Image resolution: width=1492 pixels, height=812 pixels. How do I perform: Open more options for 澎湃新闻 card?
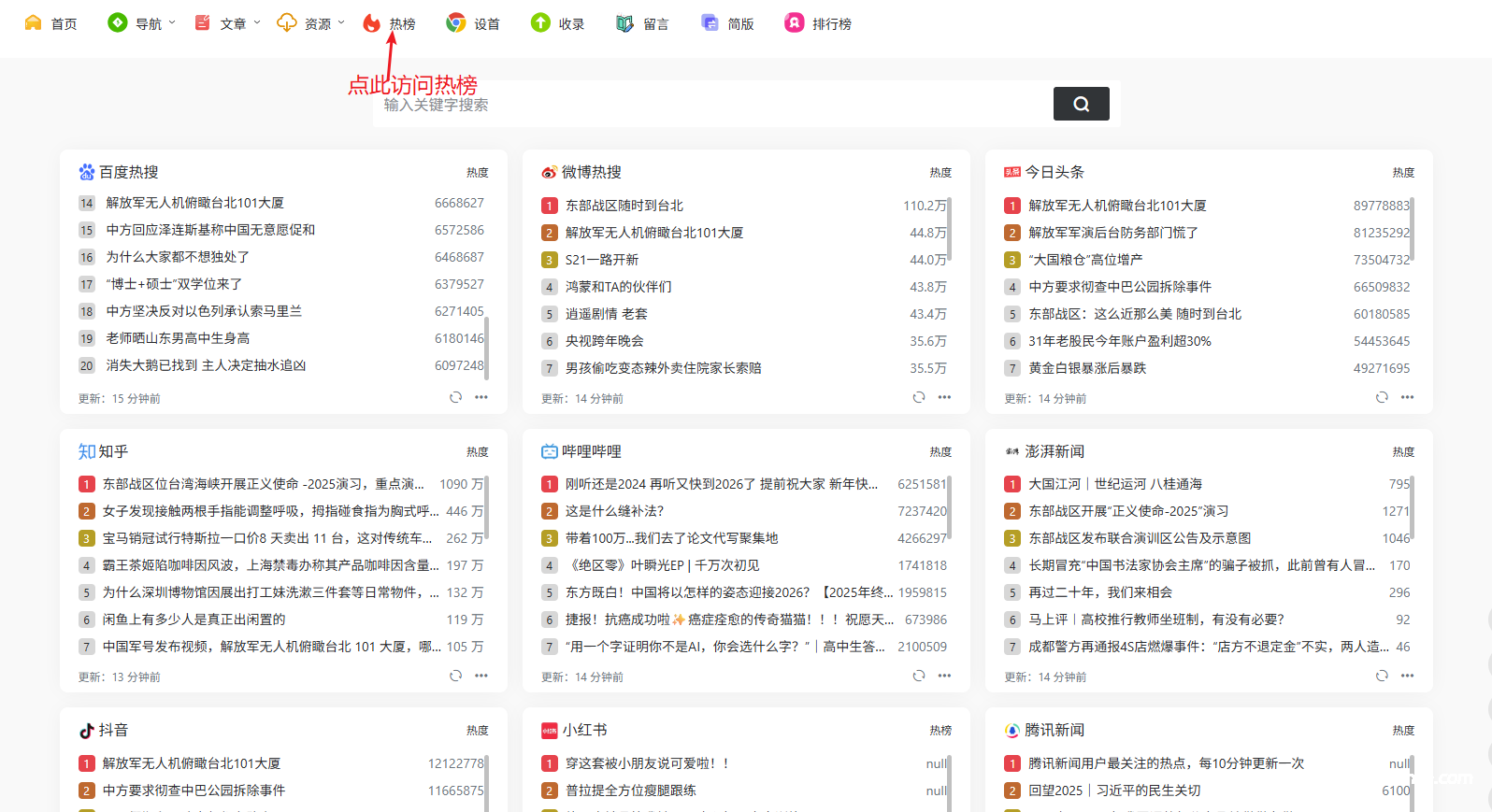click(x=1407, y=676)
